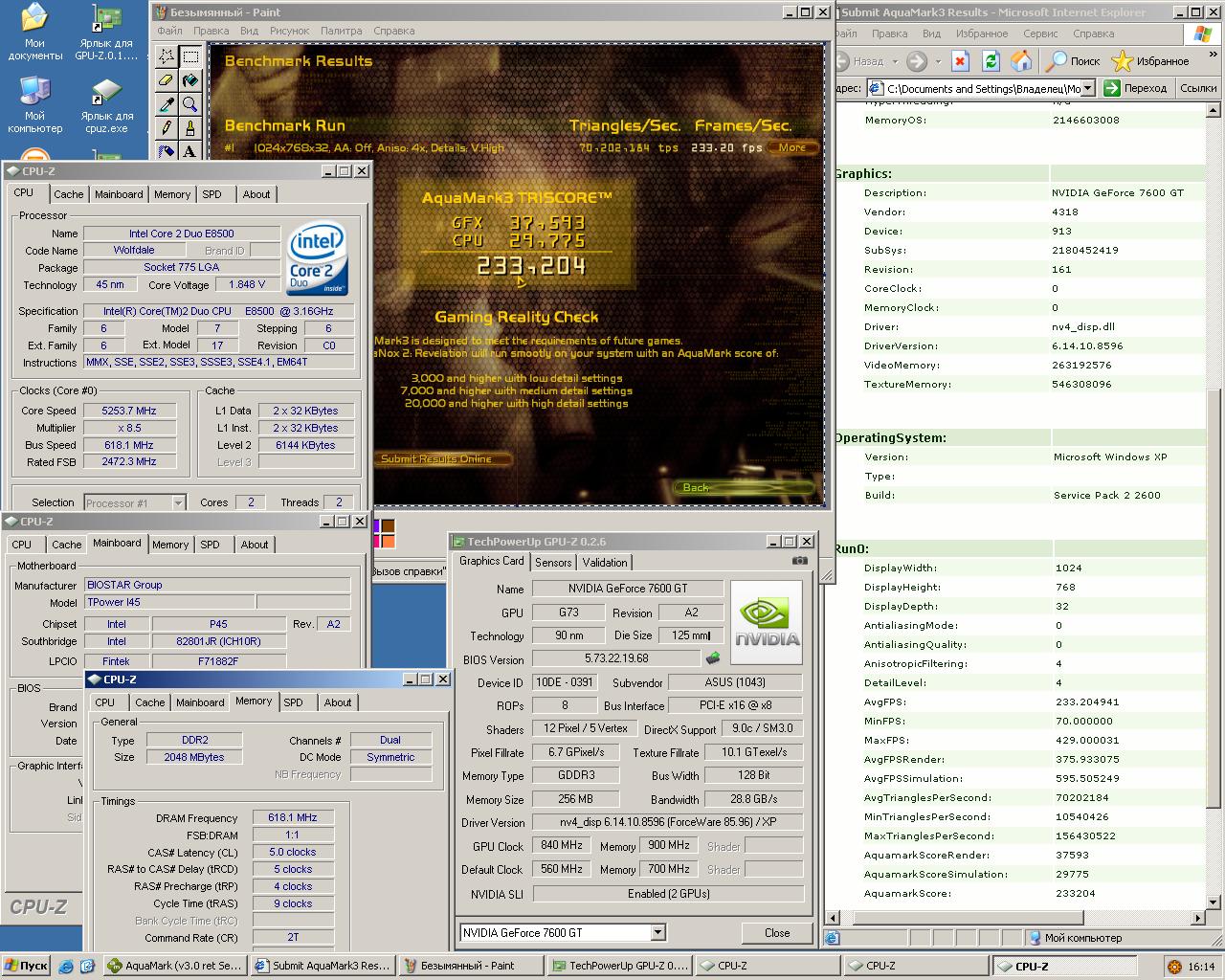Click AquamarkScore value 233204 in IE

click(1076, 894)
